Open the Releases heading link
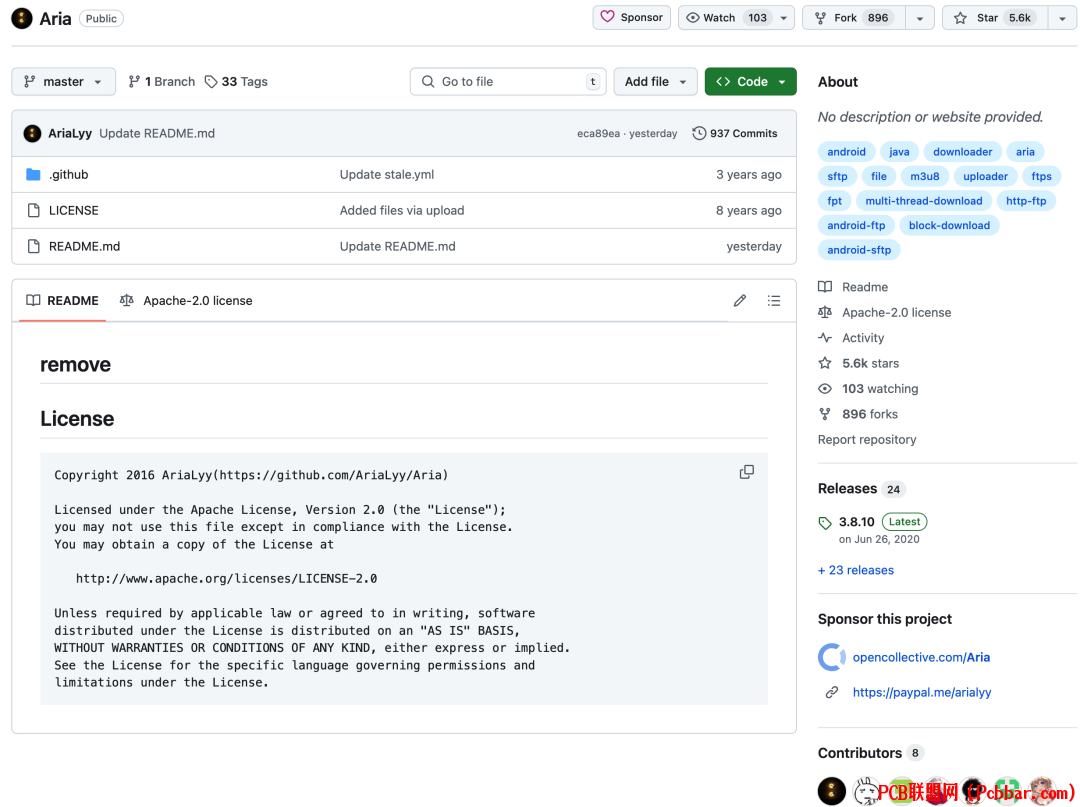Image resolution: width=1080 pixels, height=807 pixels. click(x=860, y=489)
